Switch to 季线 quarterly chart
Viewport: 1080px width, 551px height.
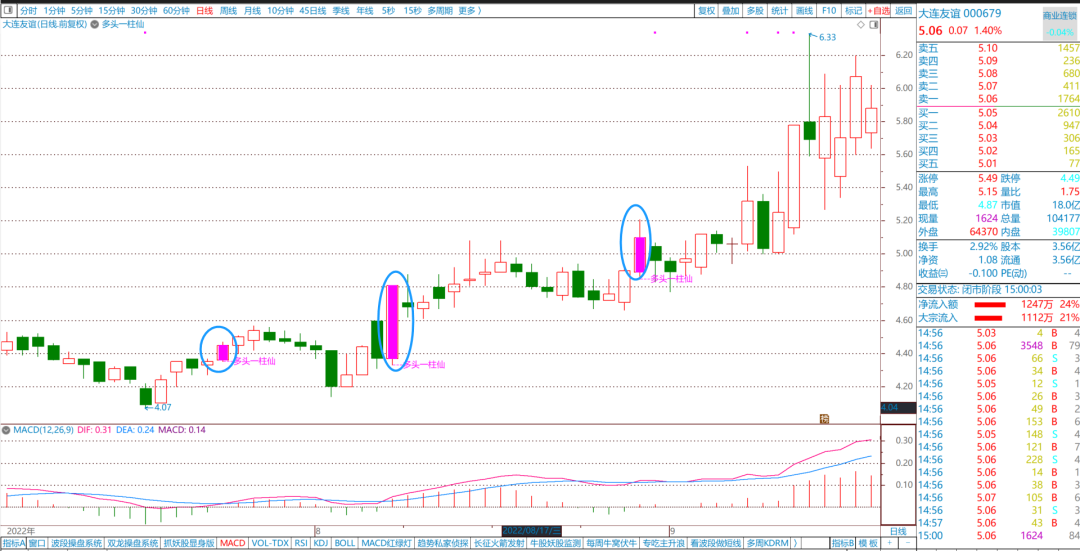click(340, 10)
